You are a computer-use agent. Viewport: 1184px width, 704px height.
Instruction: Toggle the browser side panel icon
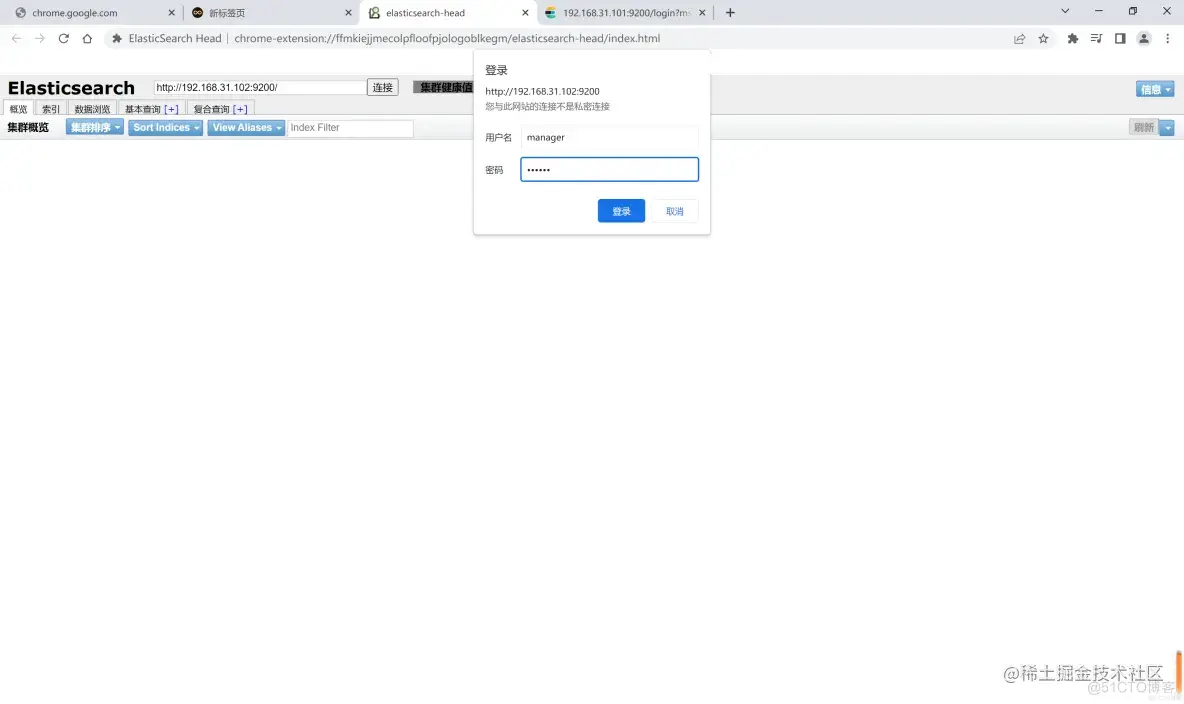[x=1120, y=39]
